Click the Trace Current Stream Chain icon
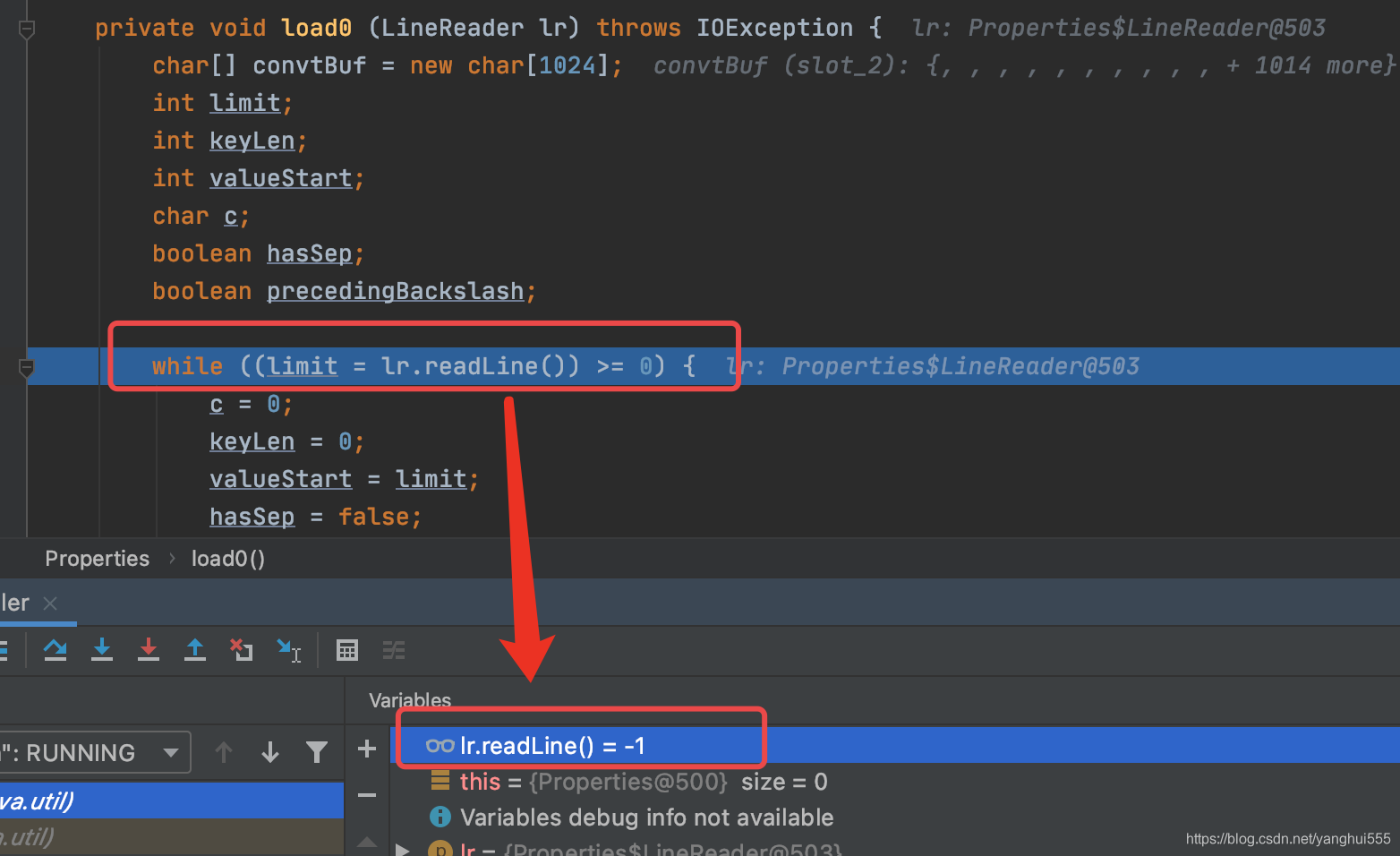The width and height of the screenshot is (1400, 856). tap(394, 650)
